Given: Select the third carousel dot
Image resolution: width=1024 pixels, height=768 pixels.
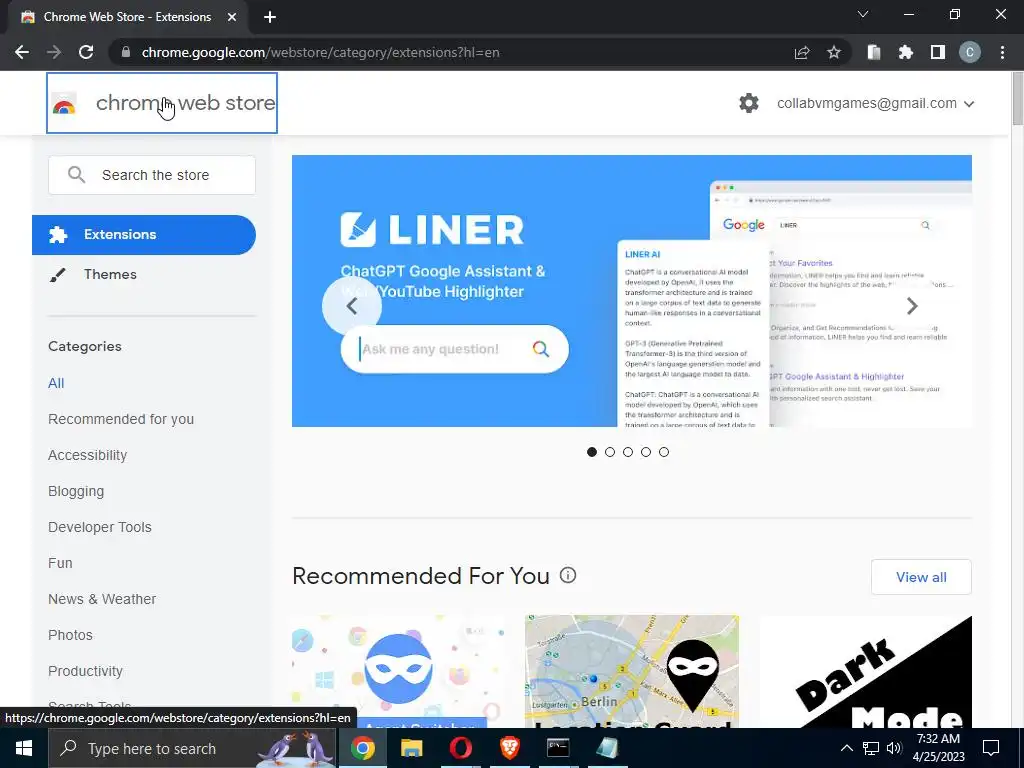Looking at the screenshot, I should (628, 452).
